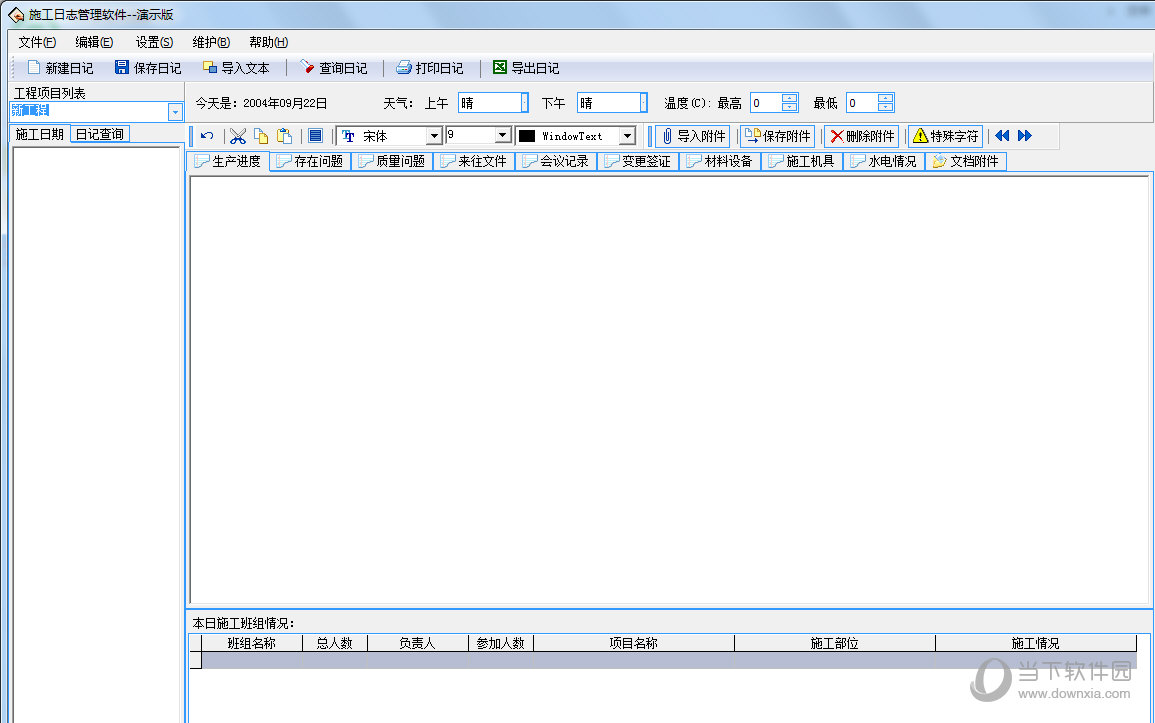
Task: Click 导入附件 import attachment button
Action: 693,136
